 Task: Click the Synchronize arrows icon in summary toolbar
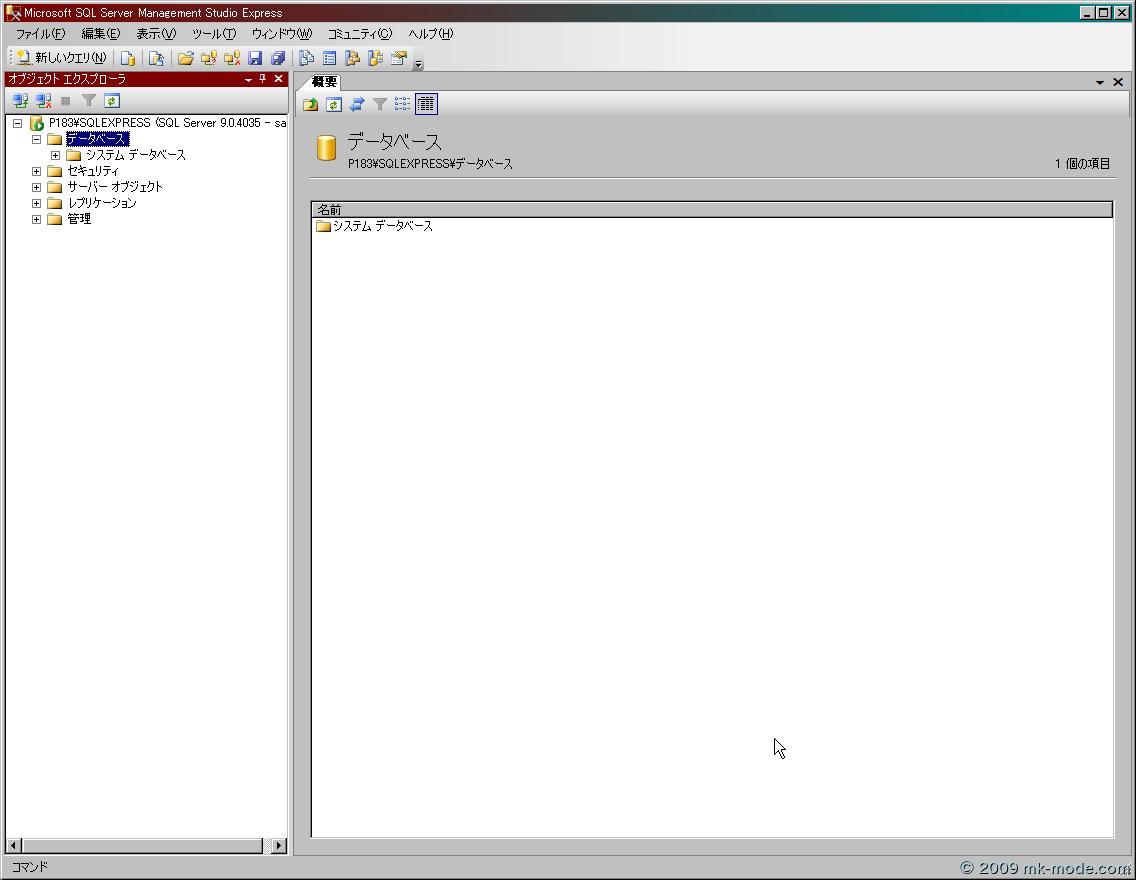[x=357, y=104]
